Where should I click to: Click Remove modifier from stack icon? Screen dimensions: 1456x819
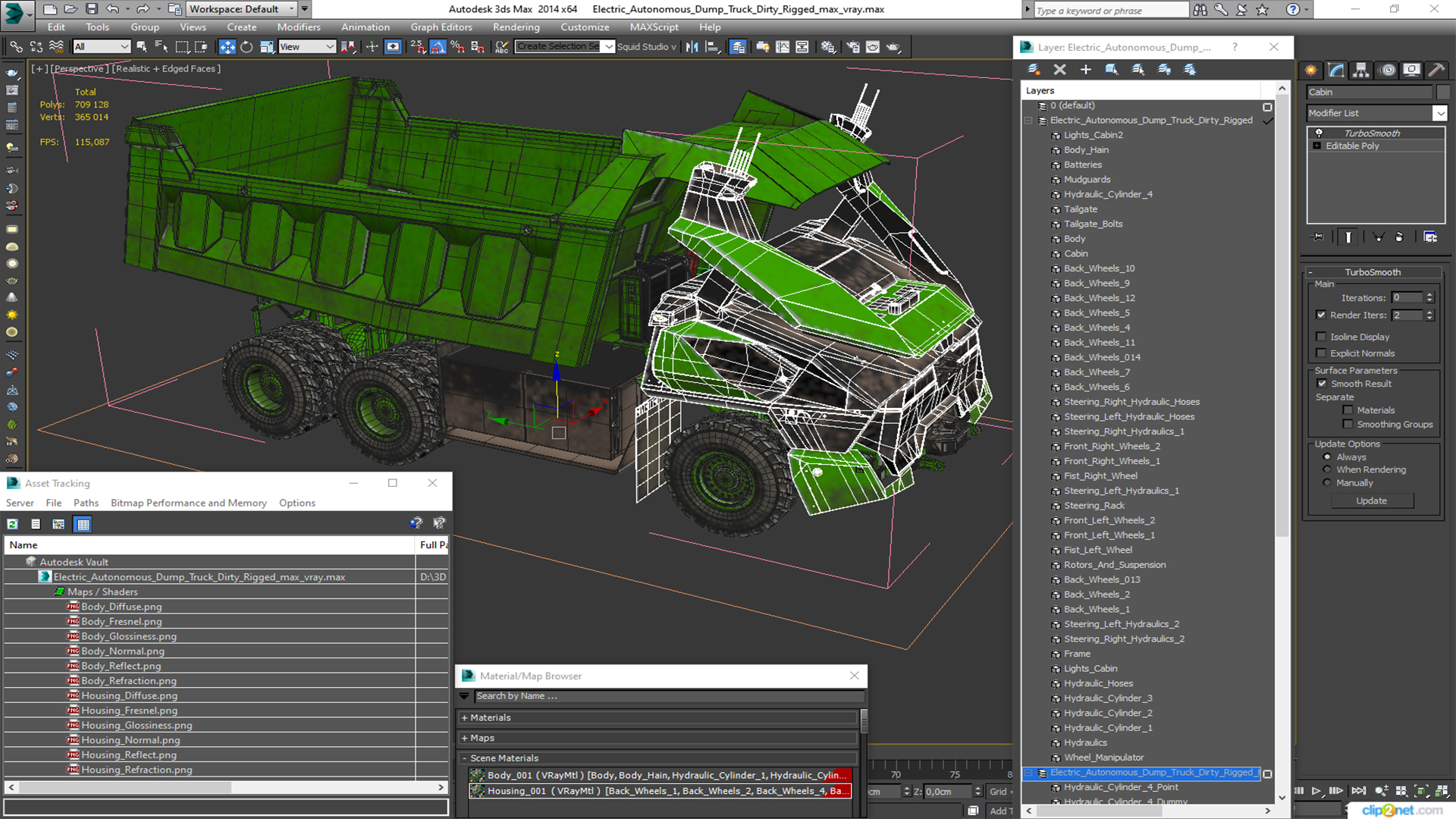pyautogui.click(x=1399, y=237)
